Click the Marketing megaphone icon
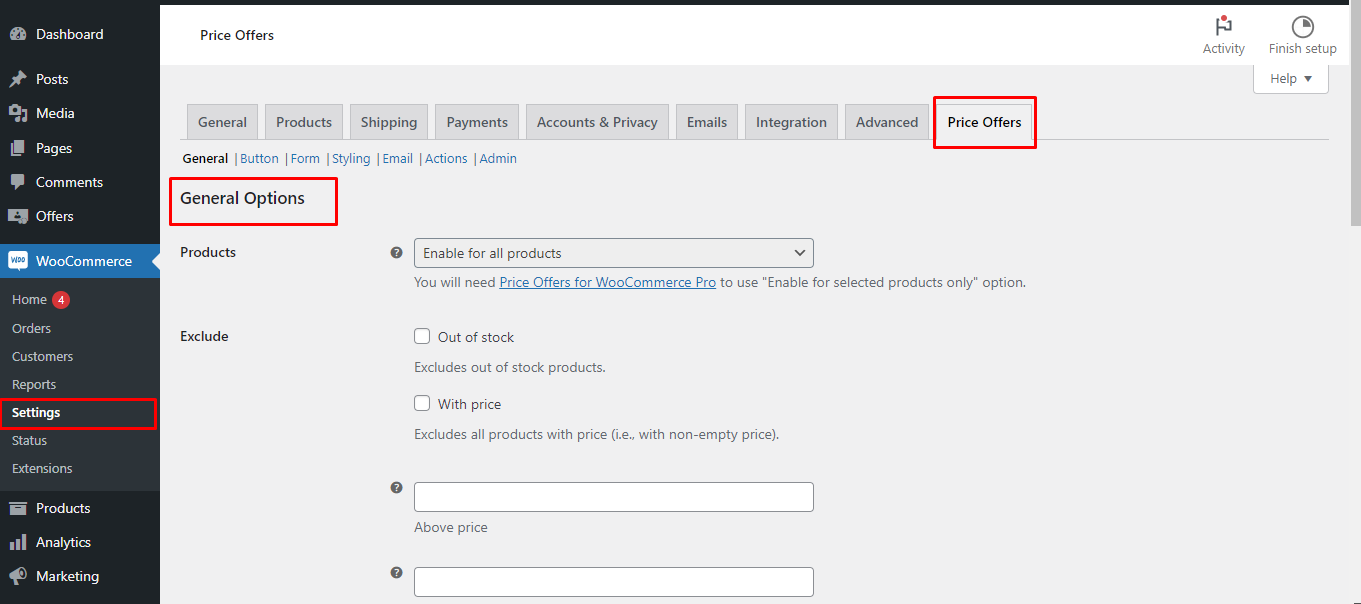Image resolution: width=1361 pixels, height=604 pixels. click(x=18, y=576)
